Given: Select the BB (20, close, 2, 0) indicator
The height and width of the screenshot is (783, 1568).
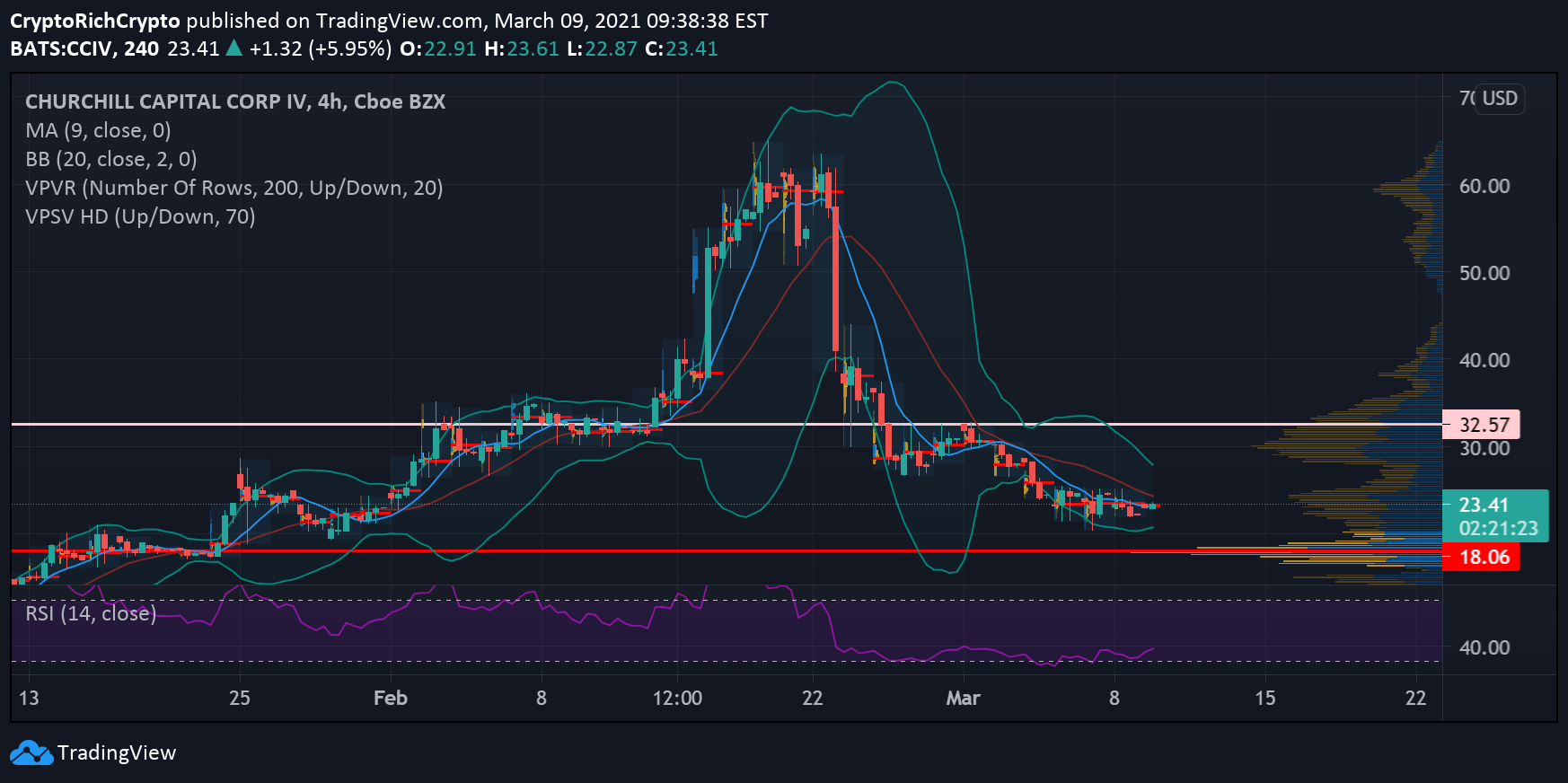Looking at the screenshot, I should pos(111,159).
